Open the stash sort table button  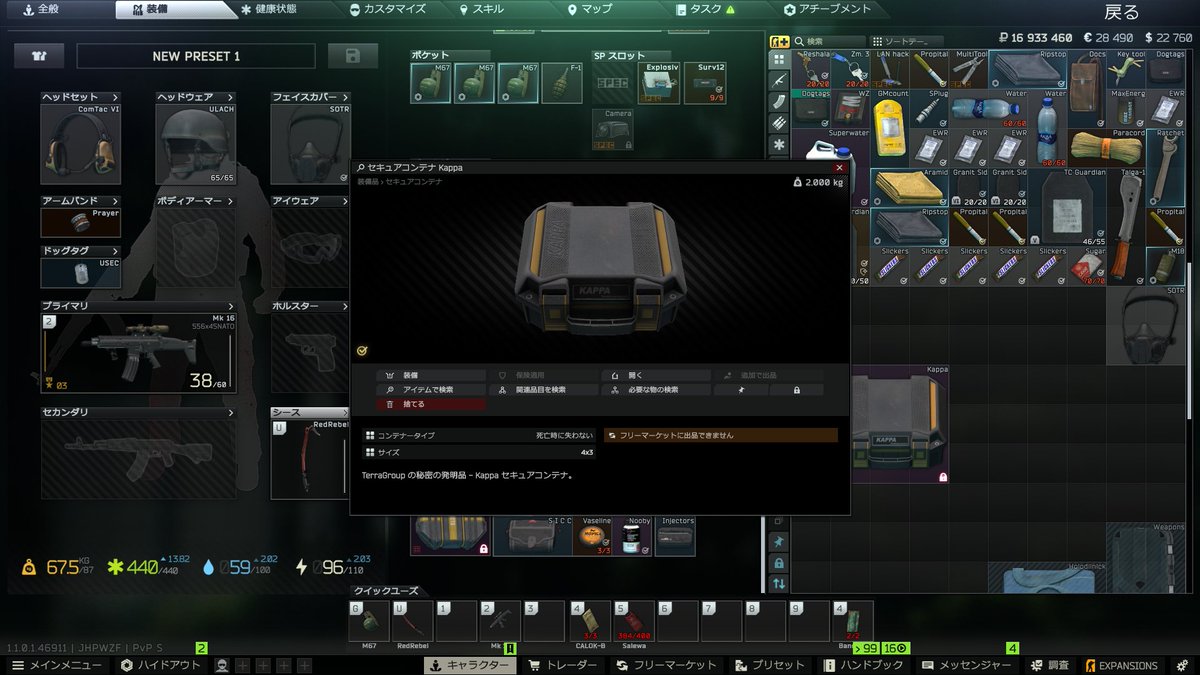pos(906,41)
